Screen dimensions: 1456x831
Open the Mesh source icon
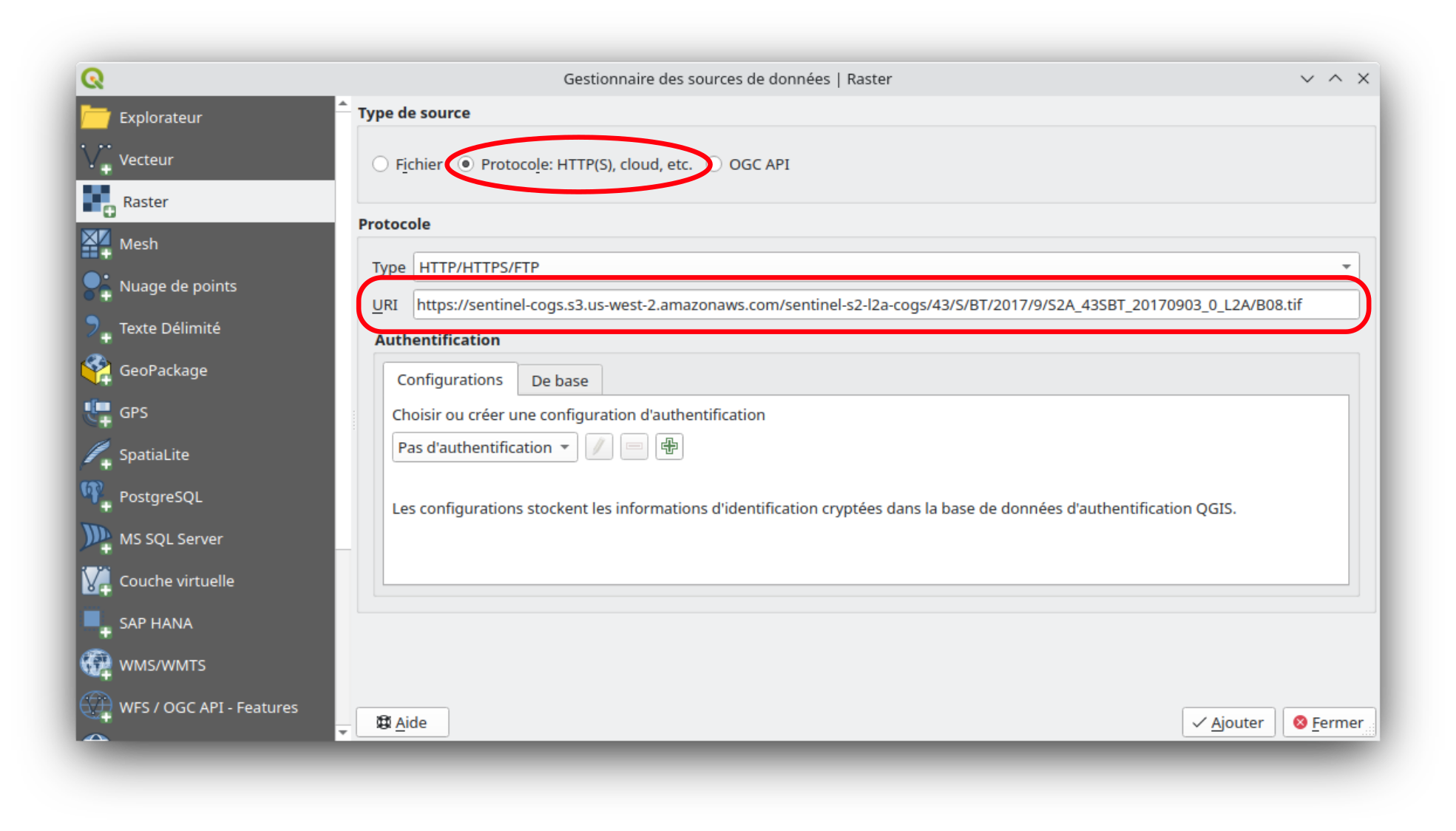click(x=95, y=244)
